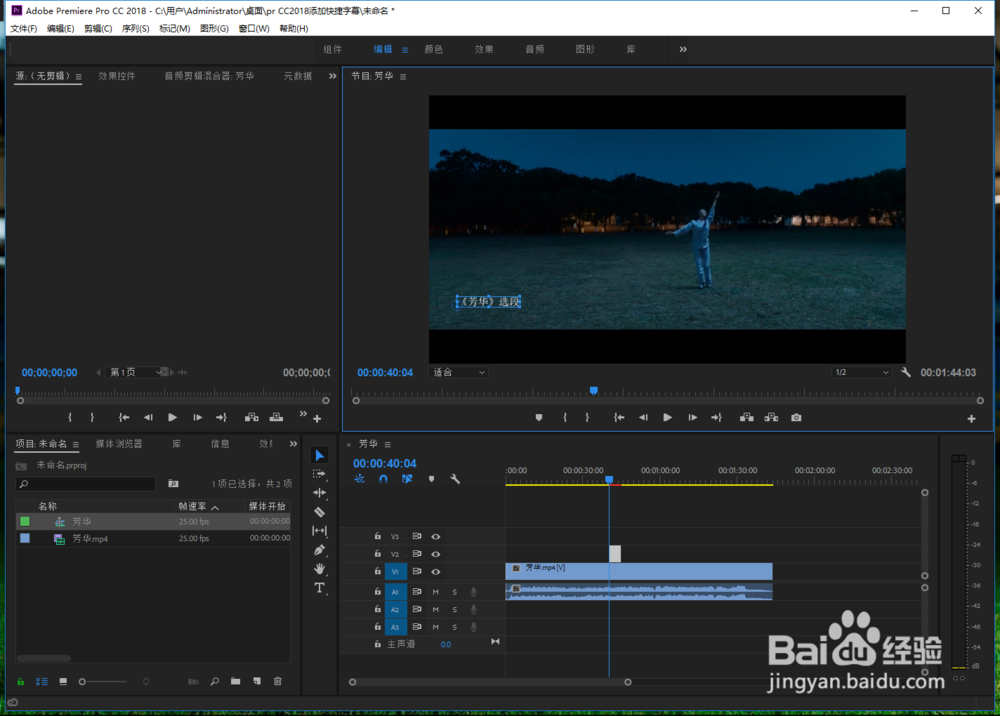Toggle nest sequence insert mode icon

pos(360,479)
